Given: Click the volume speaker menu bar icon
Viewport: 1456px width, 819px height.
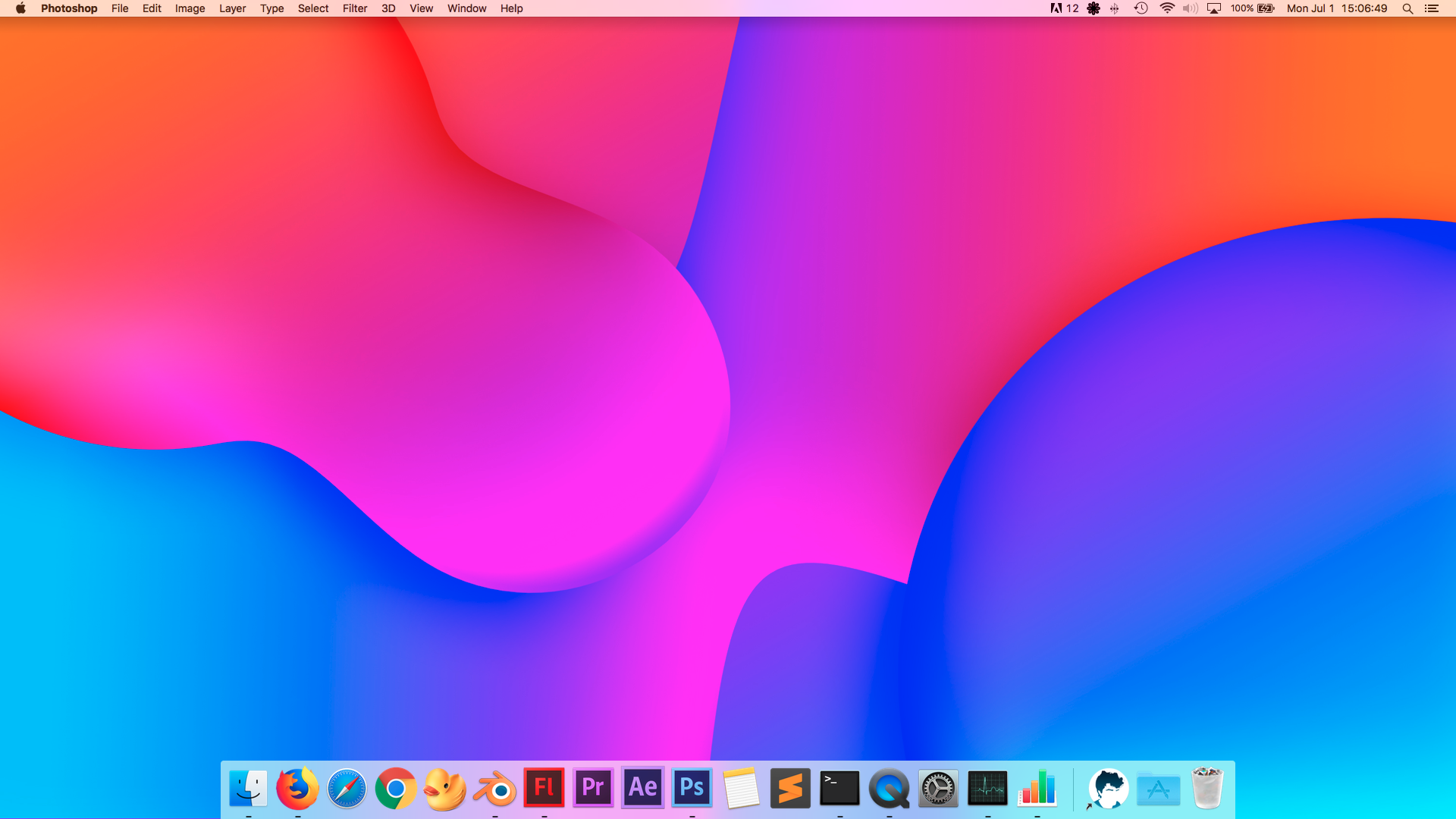Looking at the screenshot, I should tap(1191, 8).
